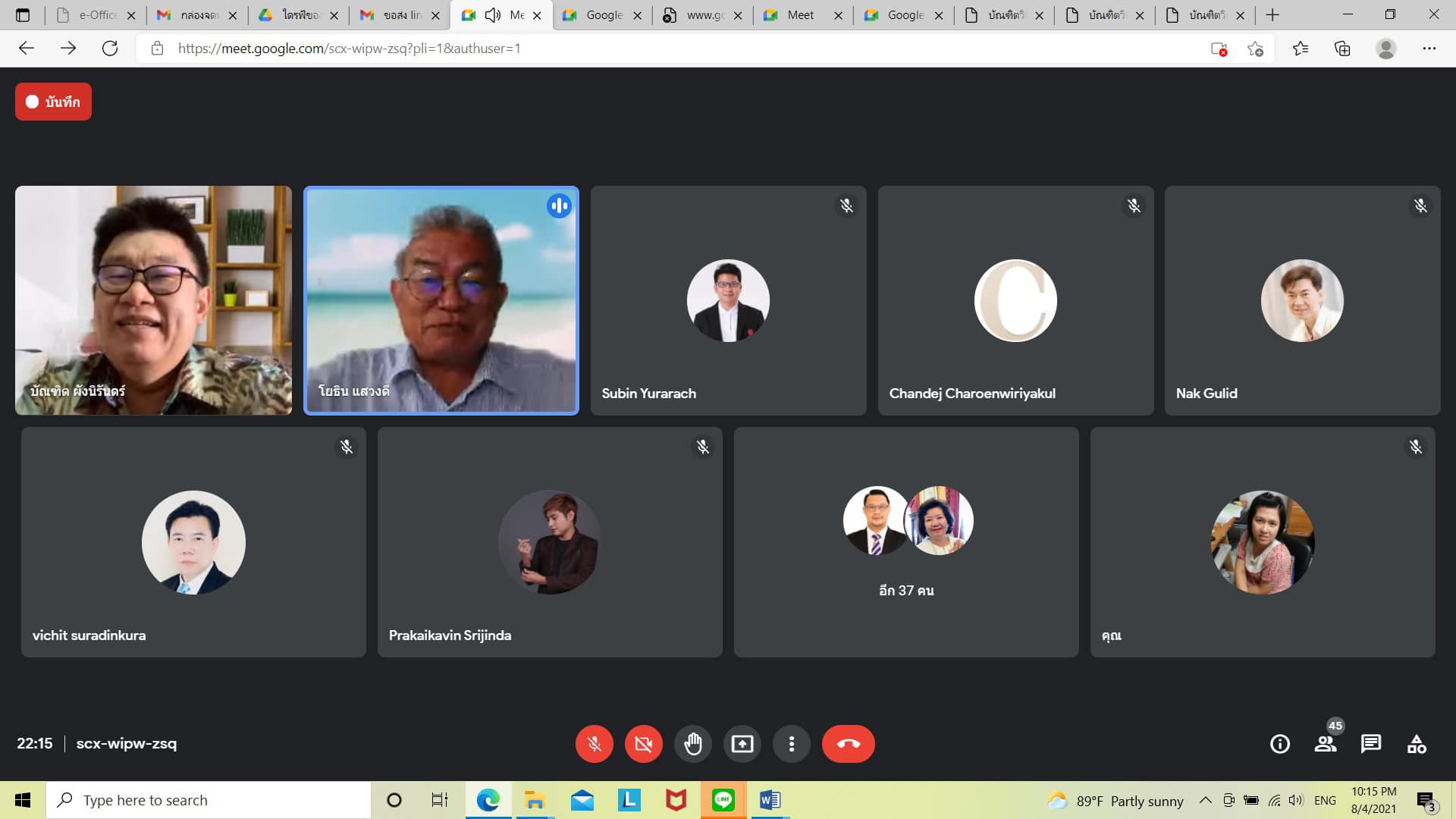The image size is (1456, 819).
Task: Expand hidden system tray icons chevron
Action: point(1205,800)
